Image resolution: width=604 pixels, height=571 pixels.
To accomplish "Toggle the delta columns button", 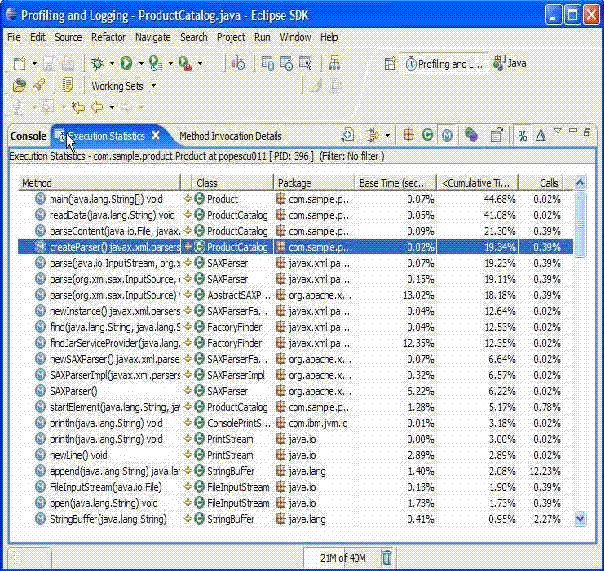I will pos(540,136).
